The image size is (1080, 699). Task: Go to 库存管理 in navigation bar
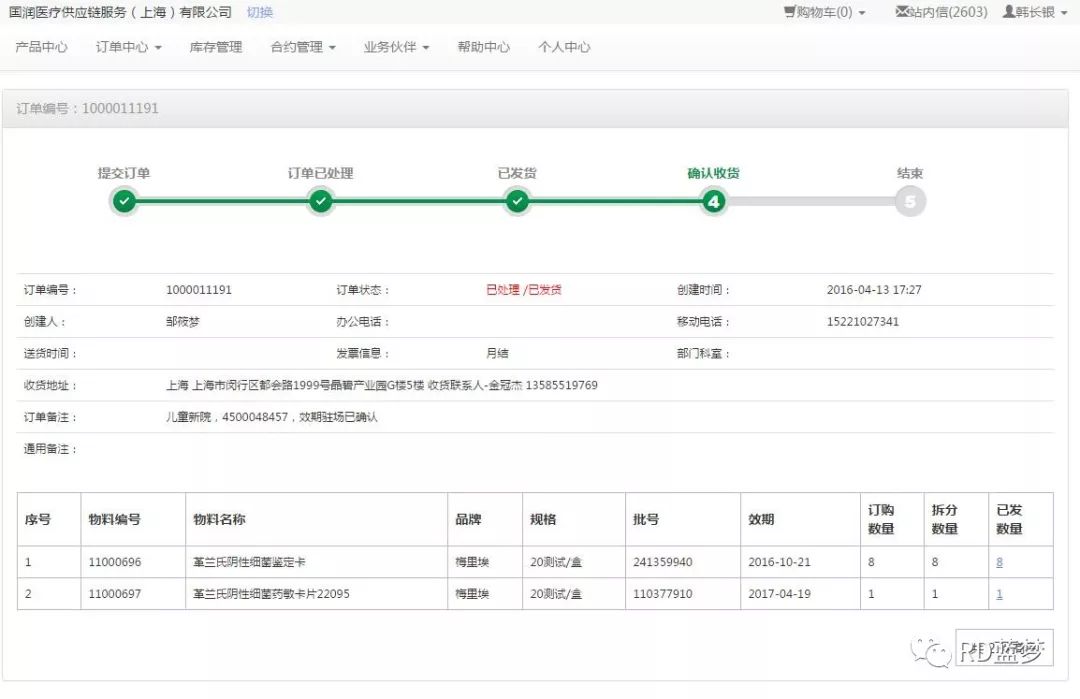(216, 47)
